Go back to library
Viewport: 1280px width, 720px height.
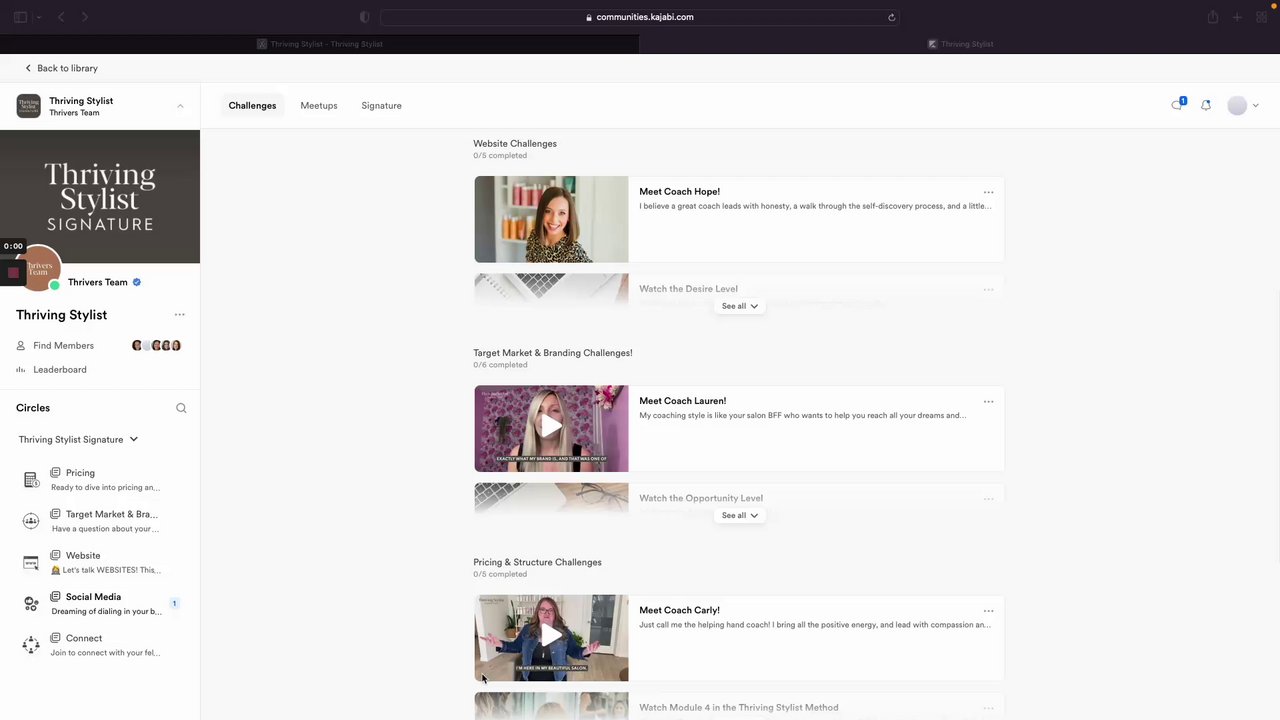[61, 68]
